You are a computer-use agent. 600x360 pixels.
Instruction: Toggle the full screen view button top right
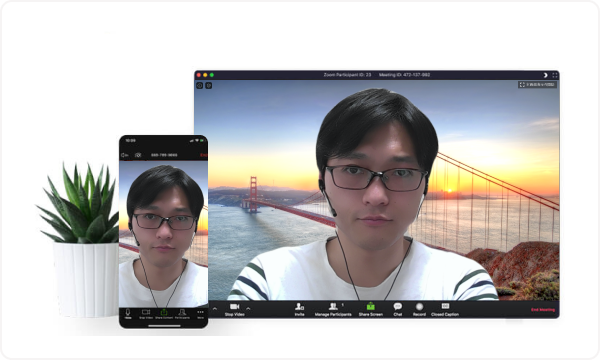[x=537, y=85]
